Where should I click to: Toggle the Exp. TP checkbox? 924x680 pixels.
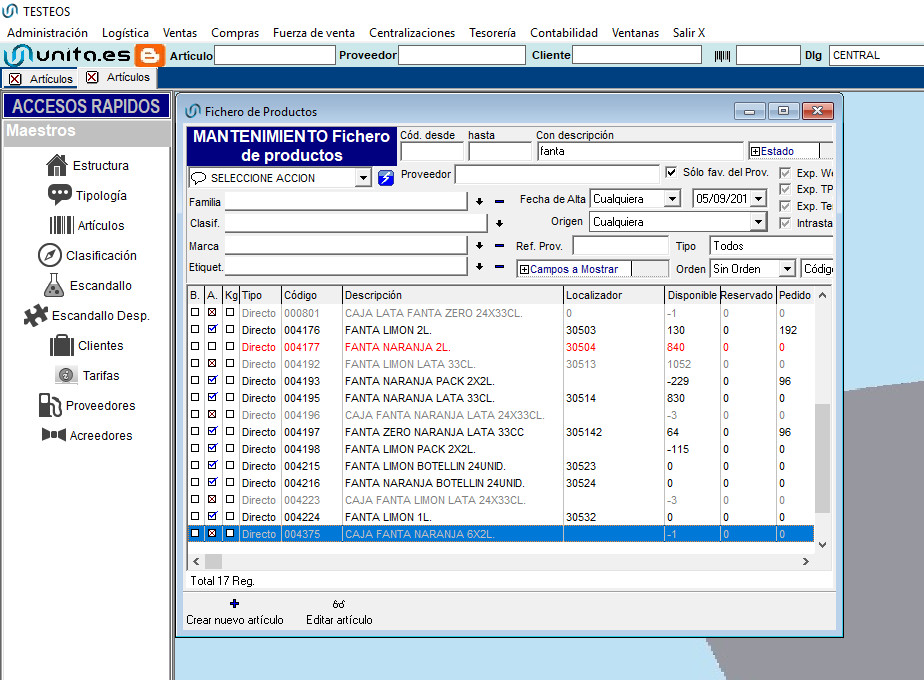pos(785,189)
